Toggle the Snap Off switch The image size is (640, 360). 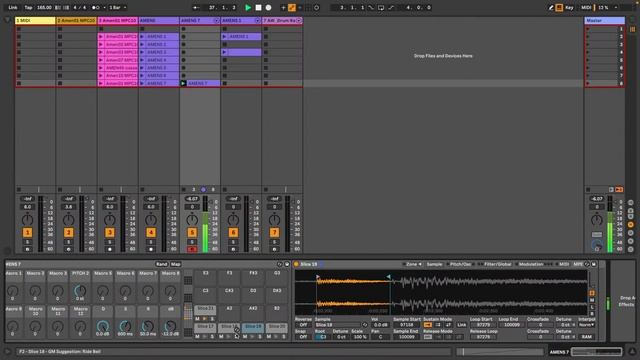[303, 337]
